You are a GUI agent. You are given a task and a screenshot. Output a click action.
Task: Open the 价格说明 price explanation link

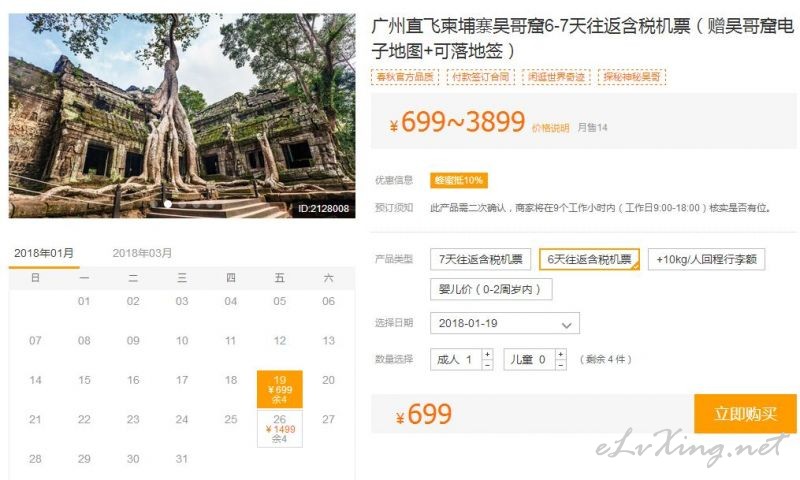(551, 128)
